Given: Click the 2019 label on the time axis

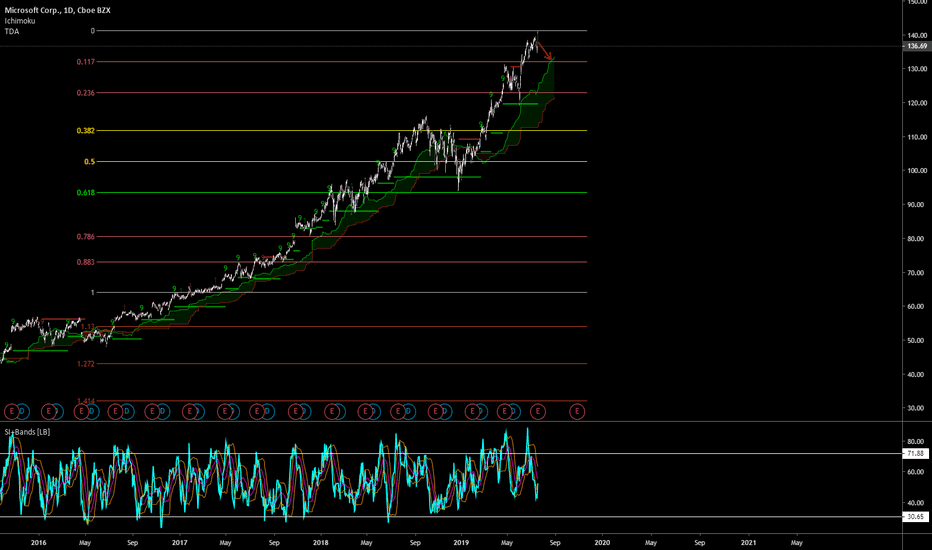Looking at the screenshot, I should (x=461, y=542).
